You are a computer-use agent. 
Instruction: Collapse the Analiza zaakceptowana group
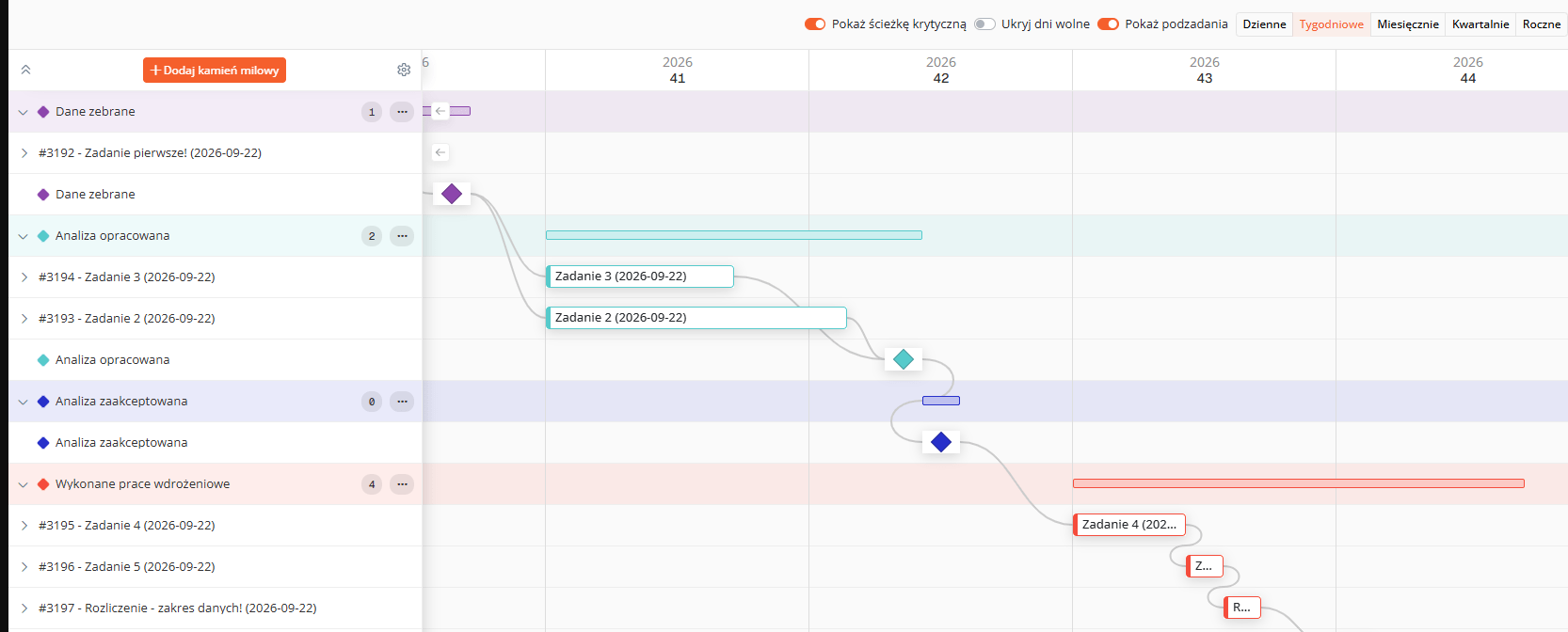(24, 402)
